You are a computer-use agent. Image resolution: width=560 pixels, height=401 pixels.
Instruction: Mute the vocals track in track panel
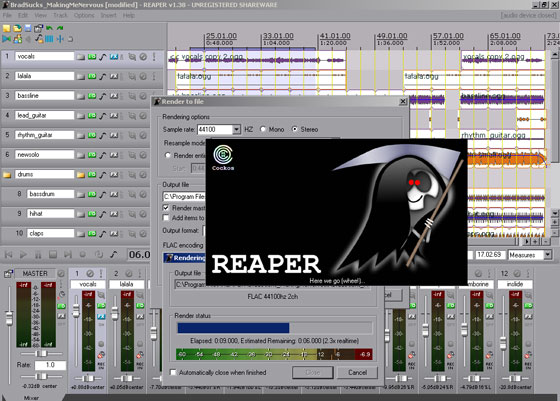(143, 56)
